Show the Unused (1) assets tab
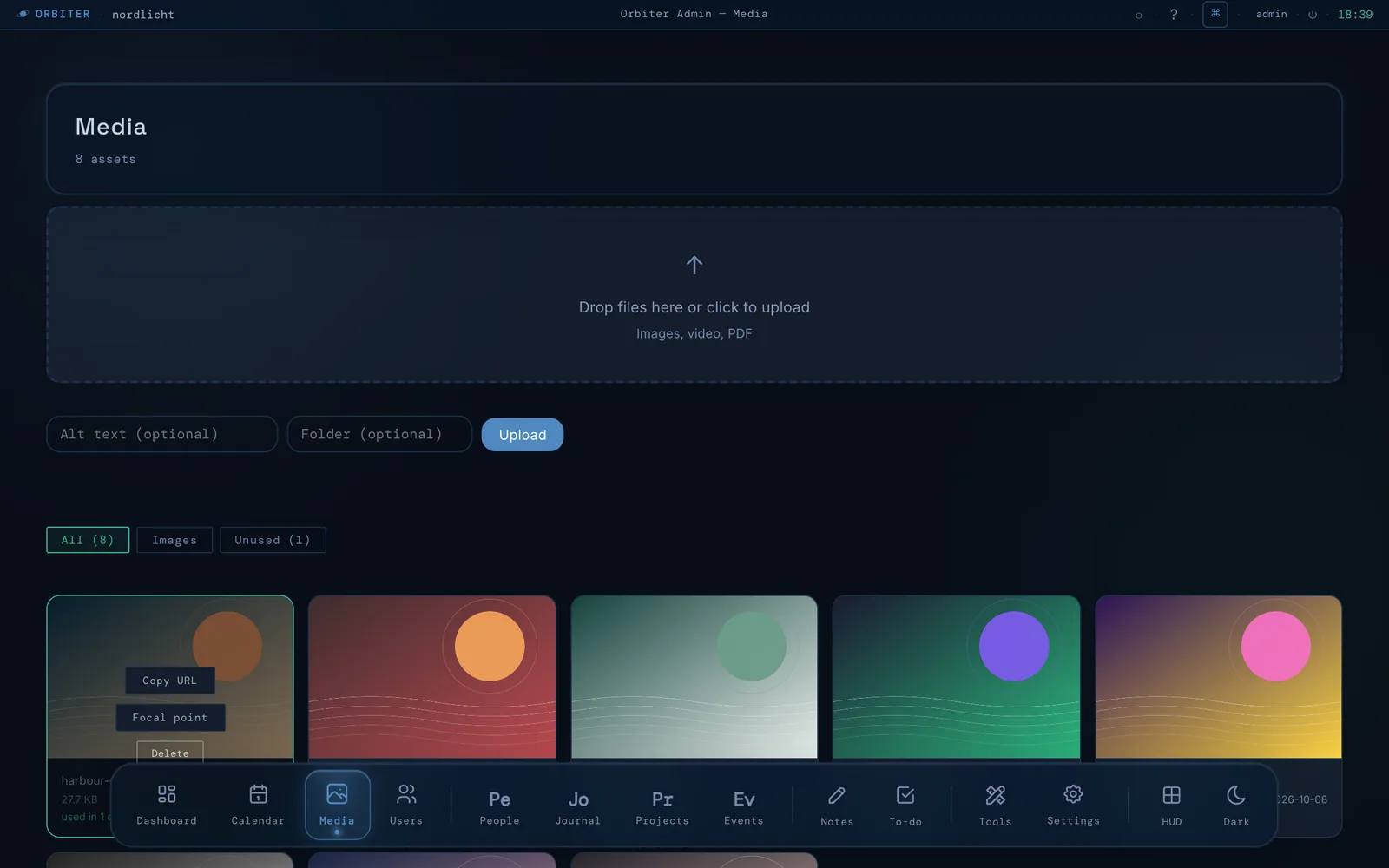The image size is (1389, 868). point(273,540)
